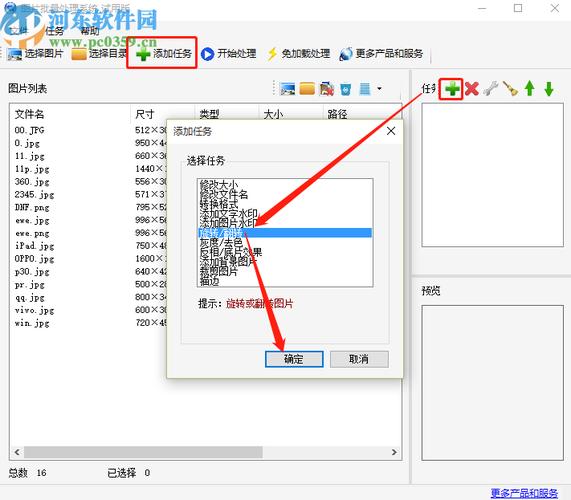Select 描边 in the task list
The height and width of the screenshot is (500, 571).
(x=285, y=280)
